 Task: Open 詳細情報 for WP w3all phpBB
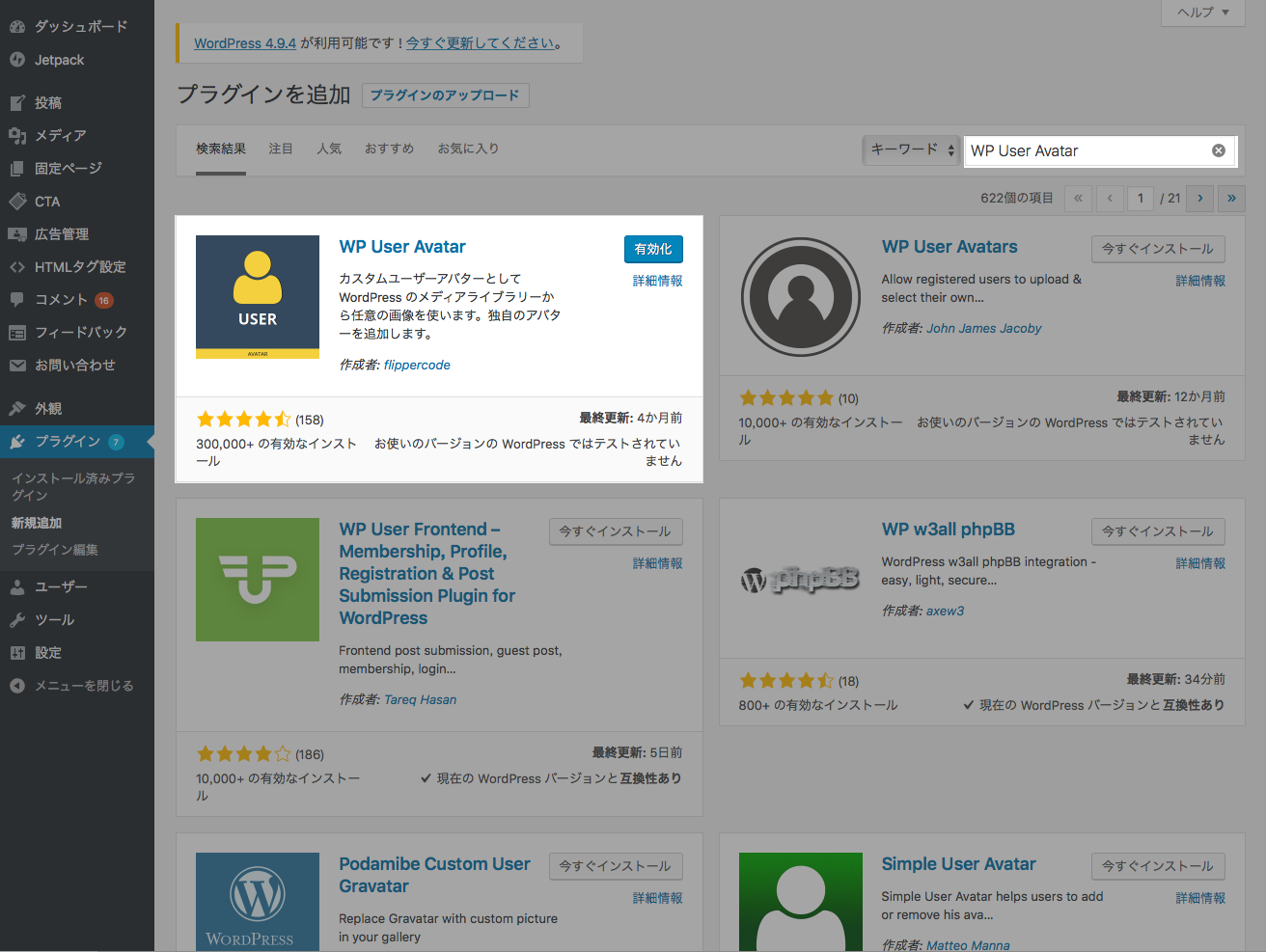[1200, 563]
